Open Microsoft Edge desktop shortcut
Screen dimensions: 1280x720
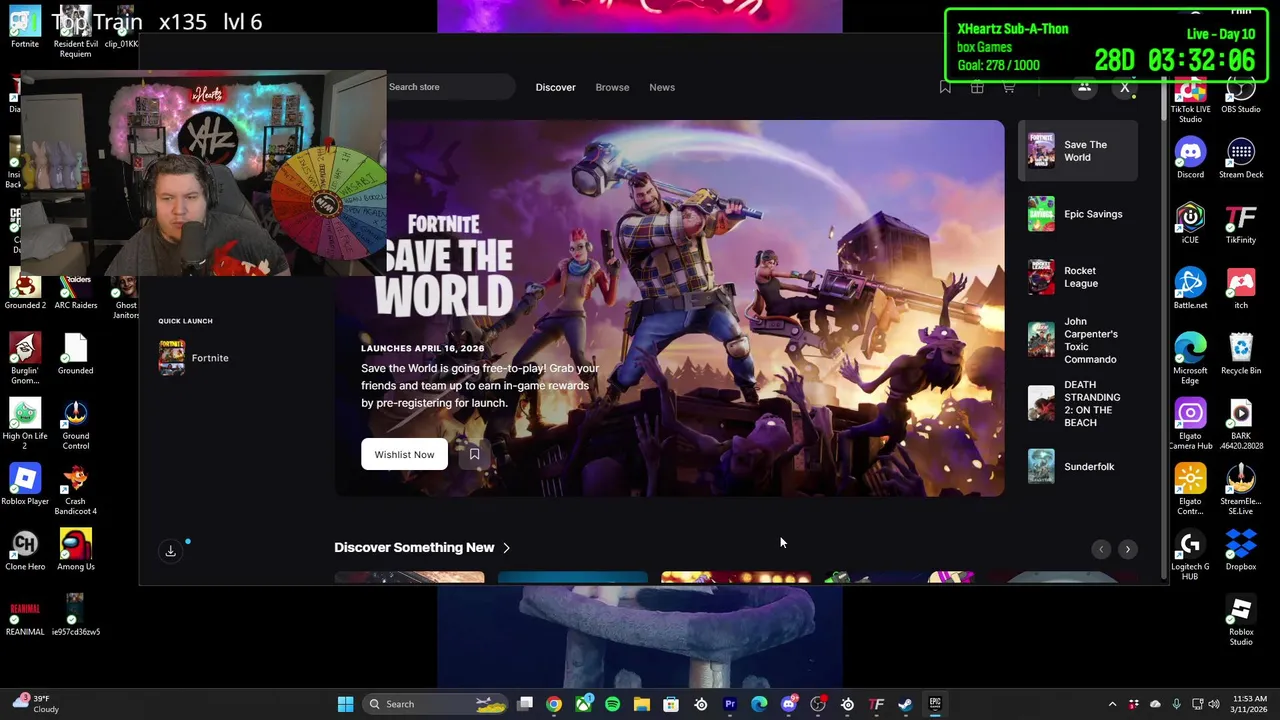[1190, 357]
